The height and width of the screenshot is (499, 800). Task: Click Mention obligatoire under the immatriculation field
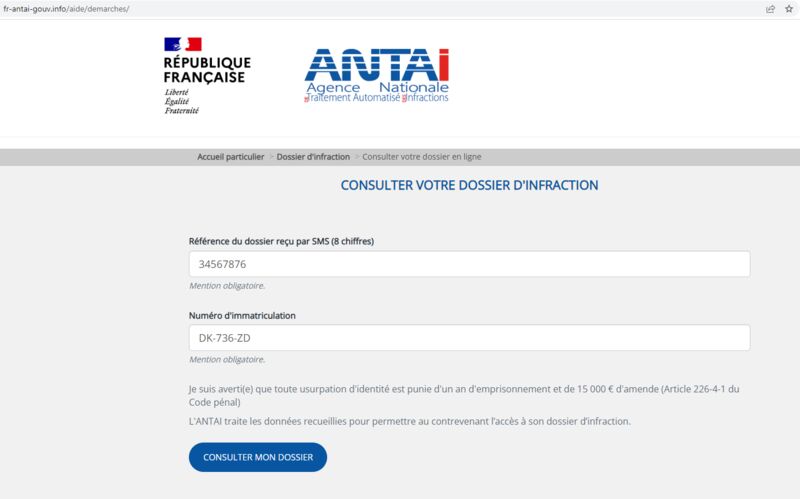click(x=227, y=359)
